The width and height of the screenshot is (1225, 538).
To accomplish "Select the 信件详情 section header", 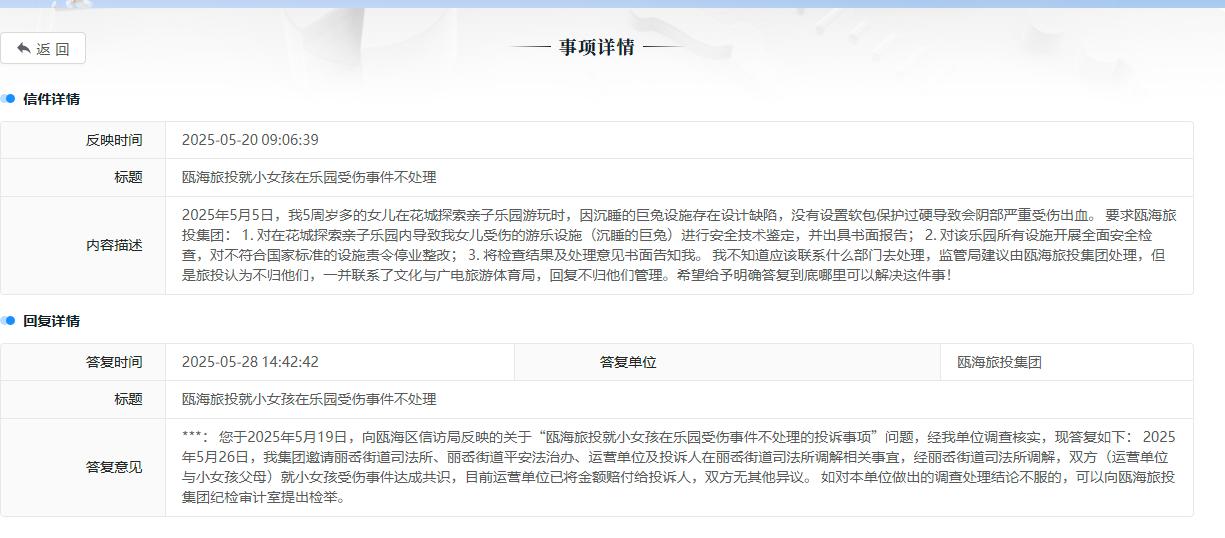I will pyautogui.click(x=51, y=99).
